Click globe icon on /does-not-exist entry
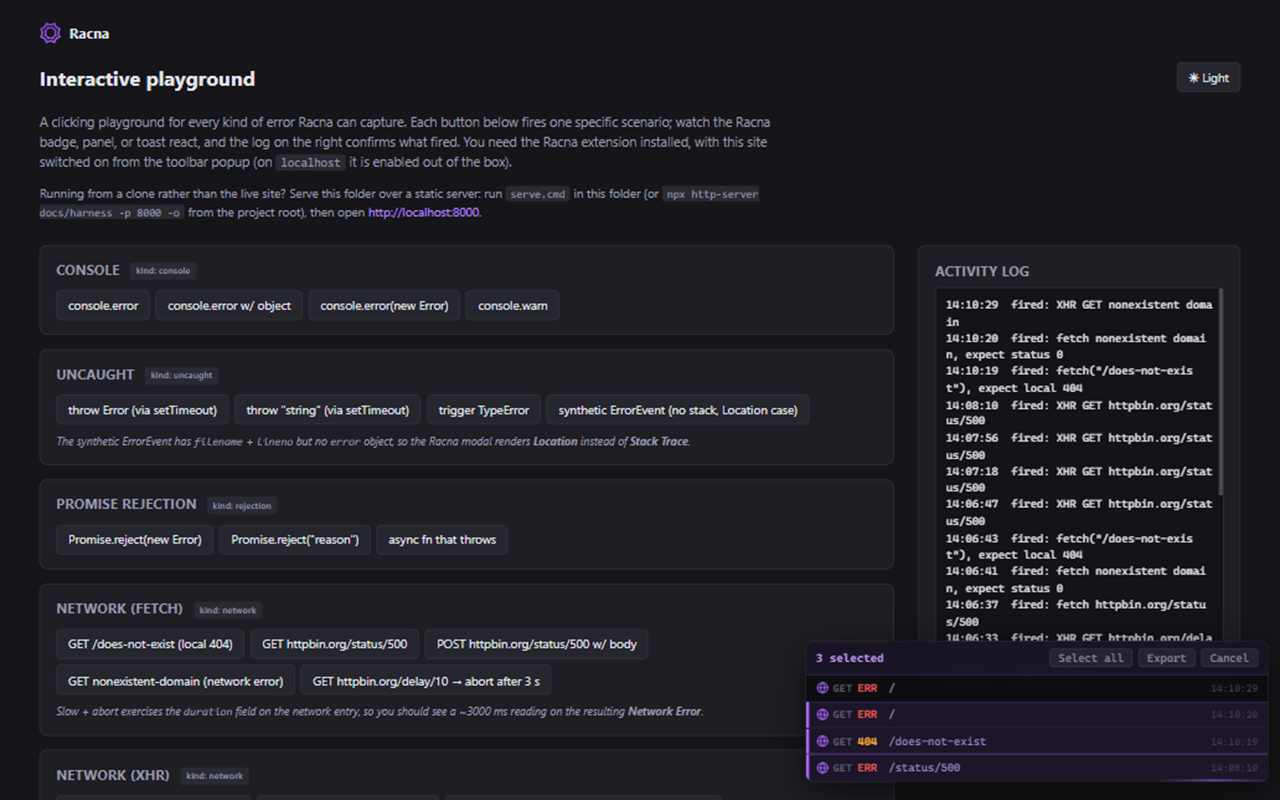The image size is (1280, 800). (822, 742)
